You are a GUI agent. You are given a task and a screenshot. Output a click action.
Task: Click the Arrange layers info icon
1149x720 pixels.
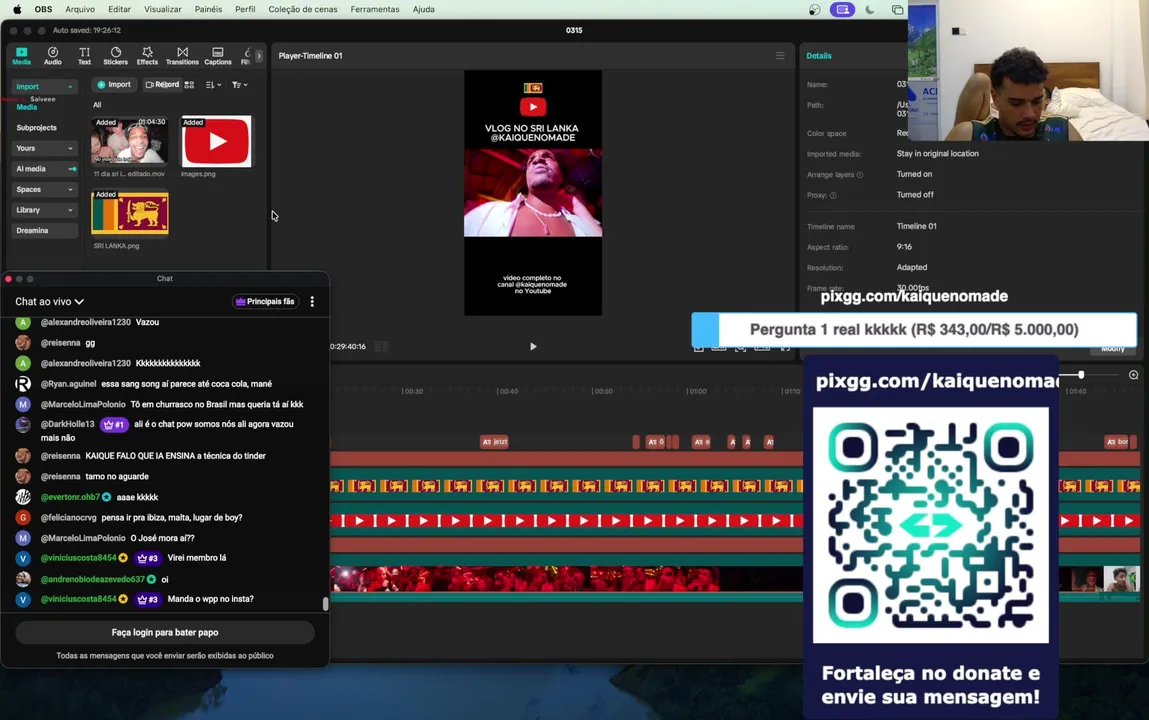tap(860, 175)
